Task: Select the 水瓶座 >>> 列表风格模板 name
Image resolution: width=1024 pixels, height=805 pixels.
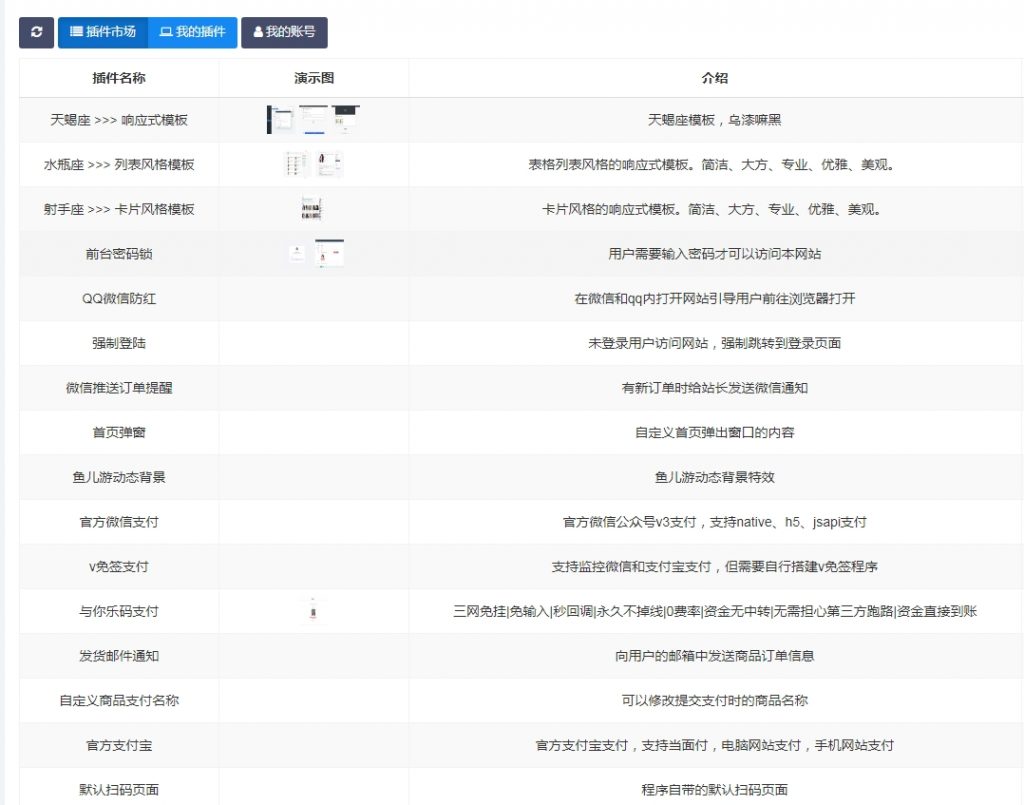Action: pos(119,165)
